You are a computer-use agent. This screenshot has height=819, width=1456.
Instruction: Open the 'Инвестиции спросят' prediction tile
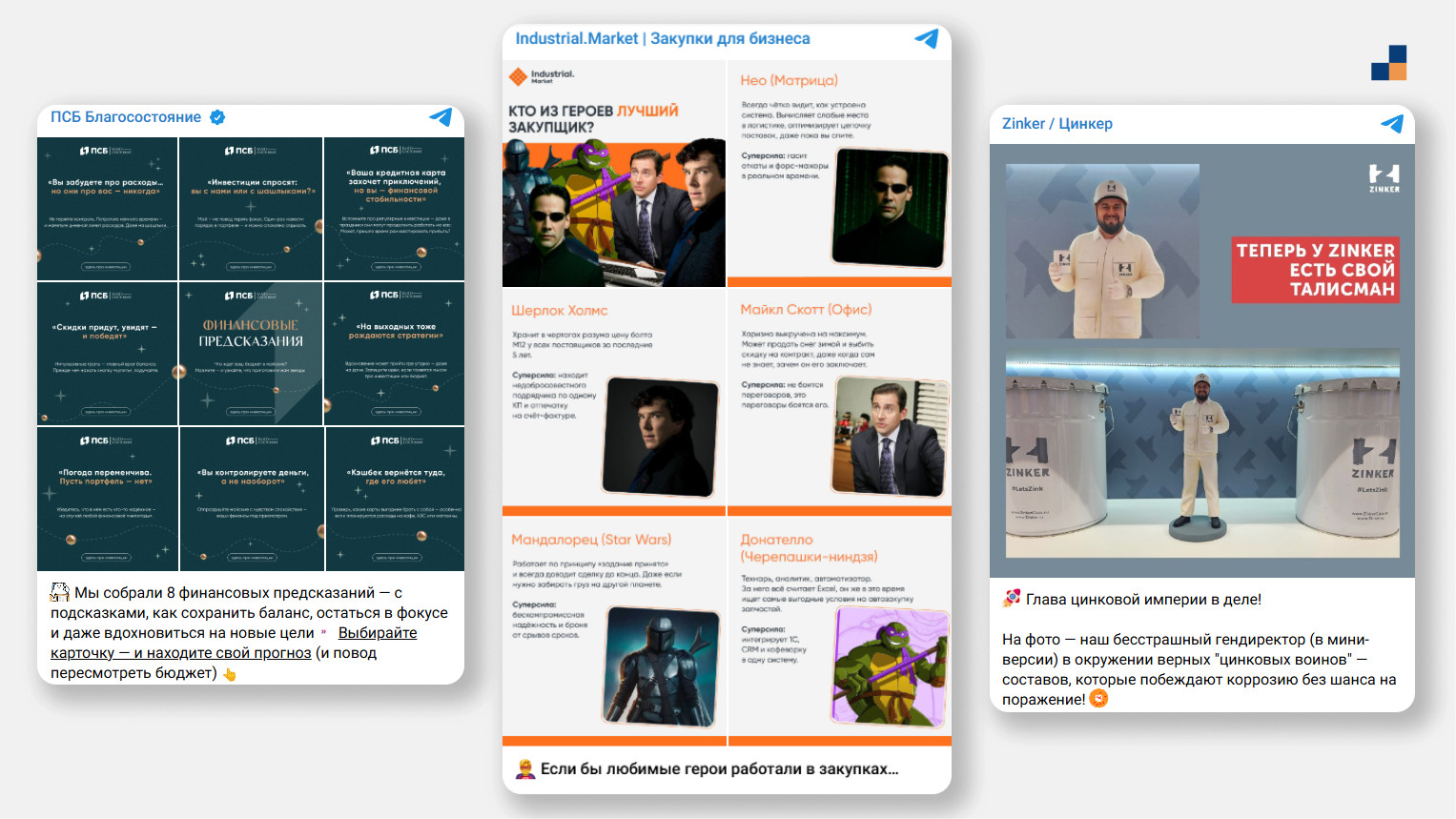tap(251, 209)
